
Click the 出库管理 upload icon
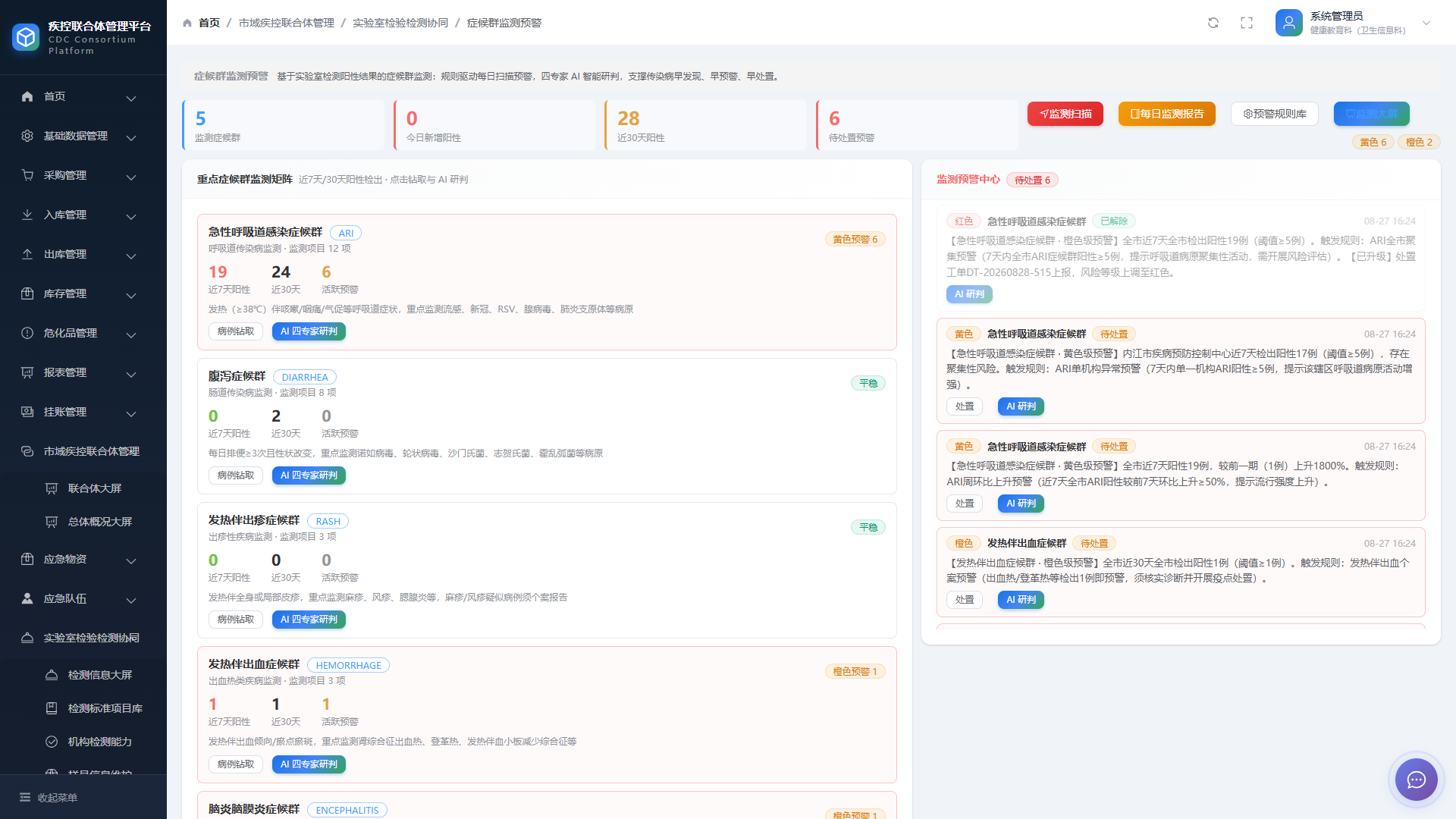(x=27, y=254)
